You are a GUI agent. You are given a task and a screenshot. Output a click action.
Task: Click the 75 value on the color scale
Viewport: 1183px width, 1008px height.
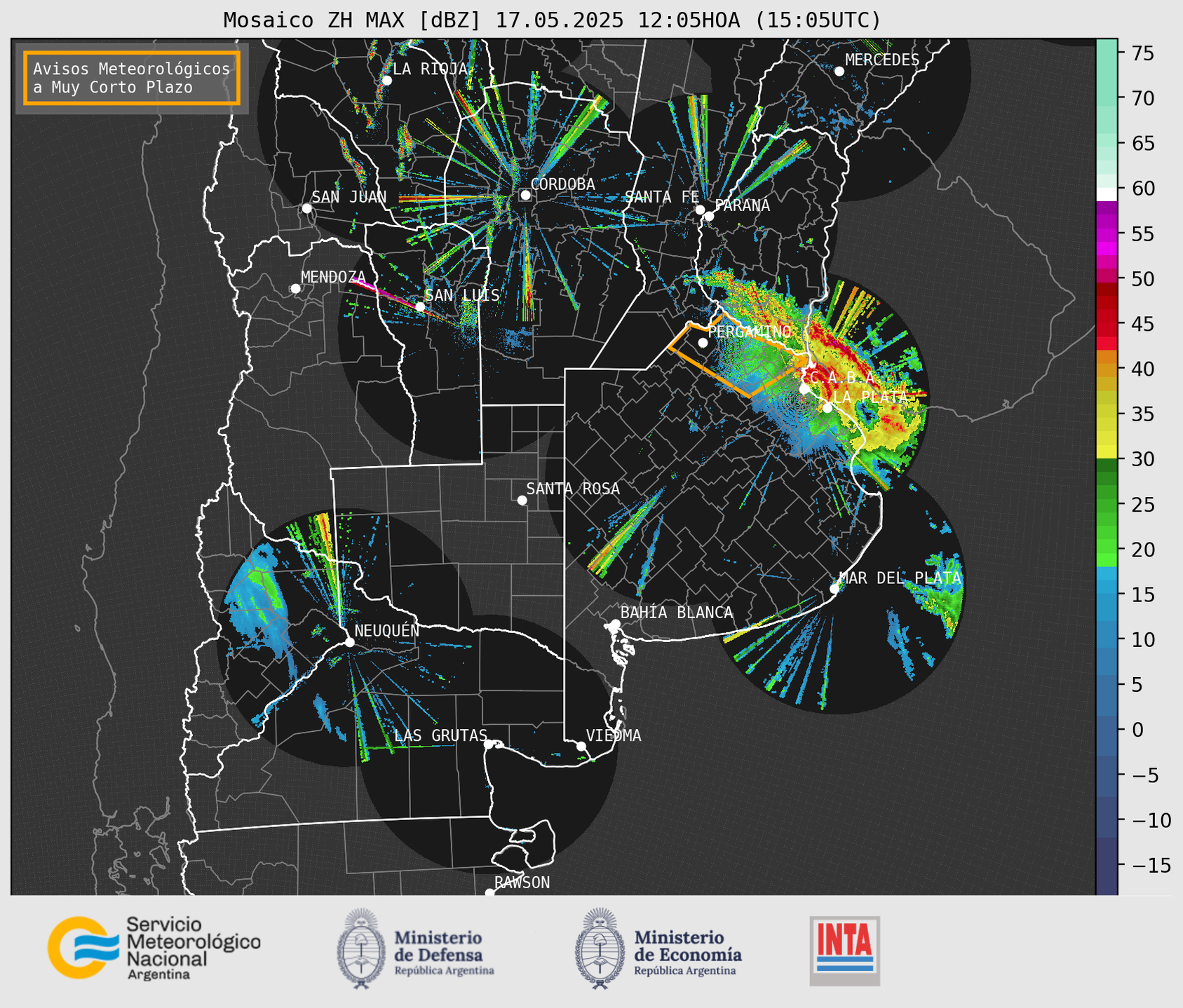click(1142, 53)
